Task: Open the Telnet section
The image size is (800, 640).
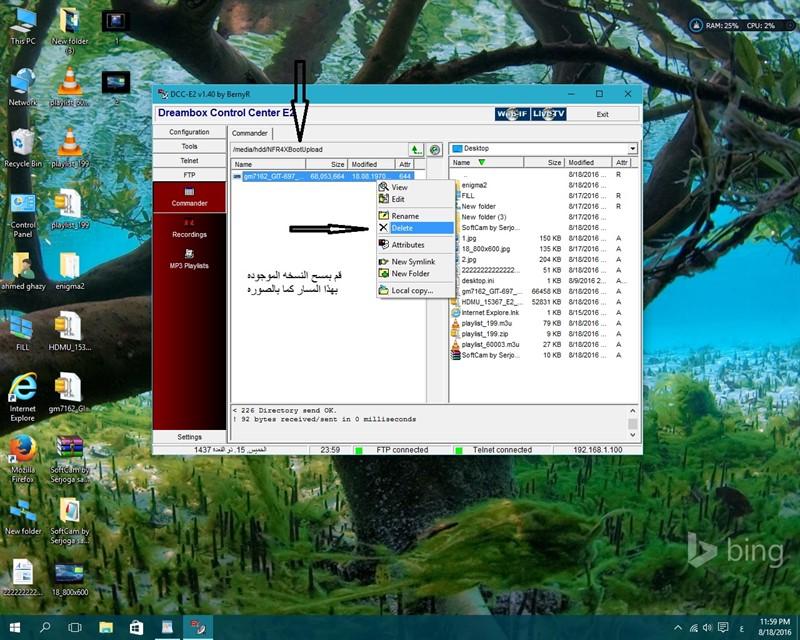Action: click(x=189, y=160)
